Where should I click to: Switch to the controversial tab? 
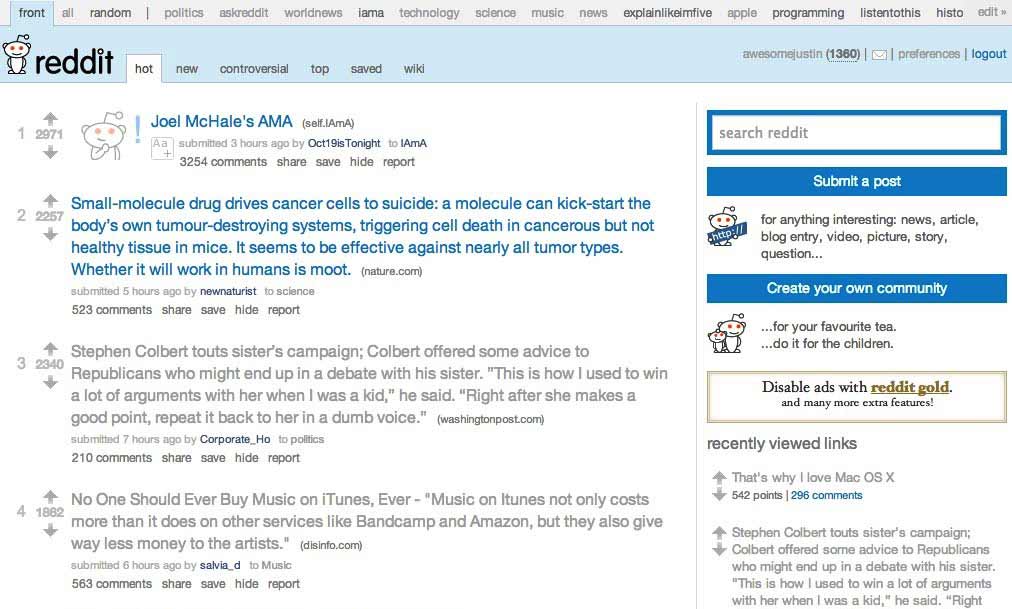tap(254, 68)
